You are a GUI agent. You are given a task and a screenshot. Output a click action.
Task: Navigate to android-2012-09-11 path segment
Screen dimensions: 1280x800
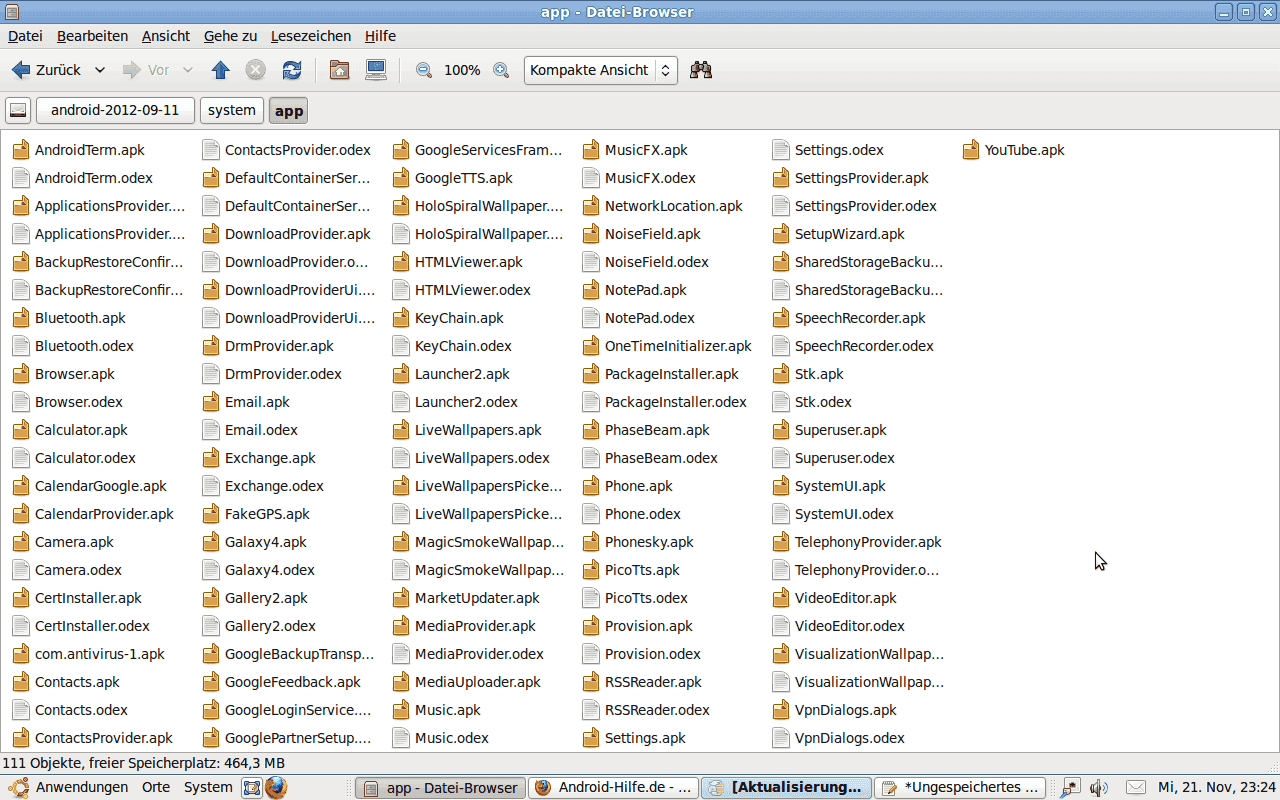tap(115, 110)
